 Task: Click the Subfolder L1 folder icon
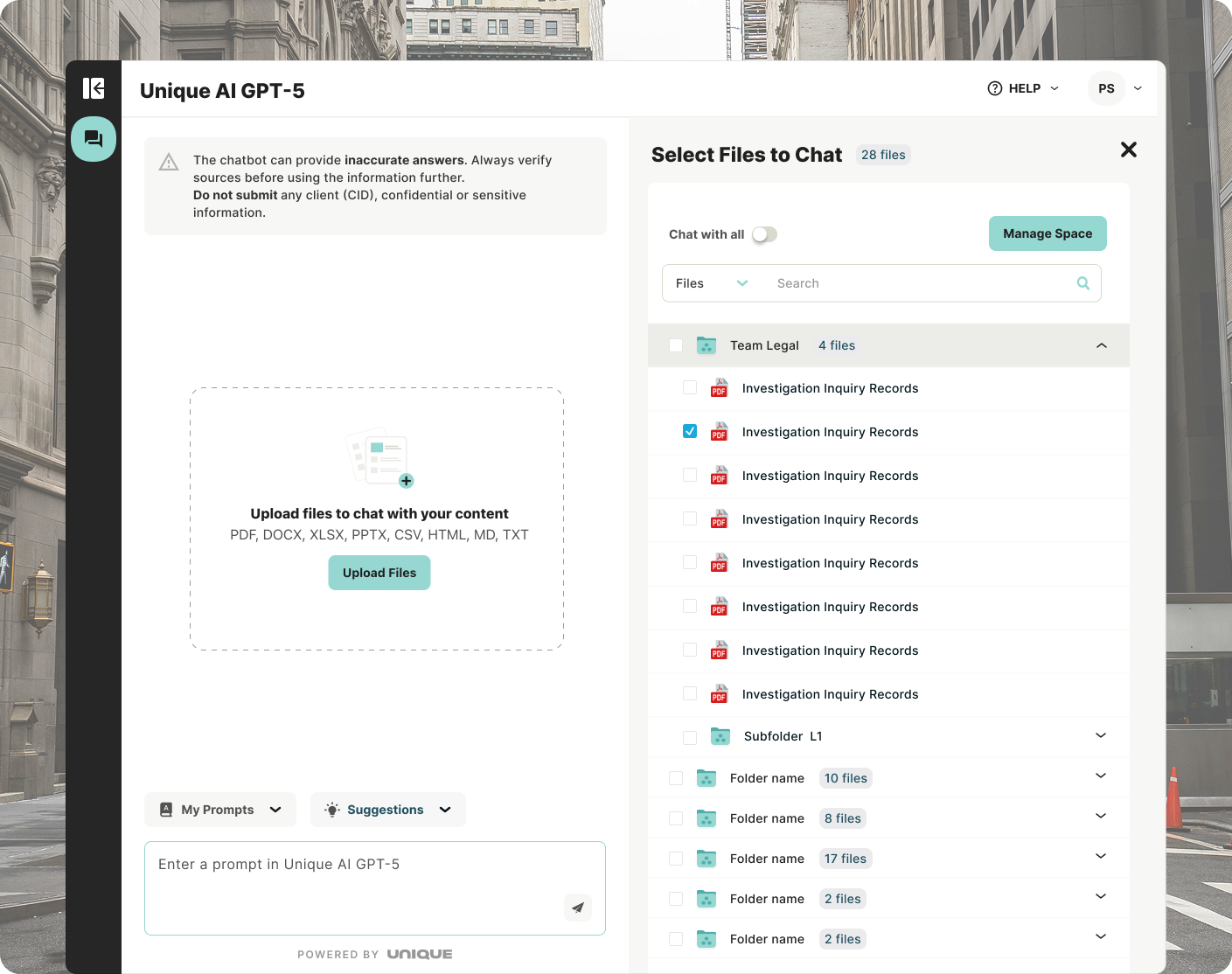point(720,736)
